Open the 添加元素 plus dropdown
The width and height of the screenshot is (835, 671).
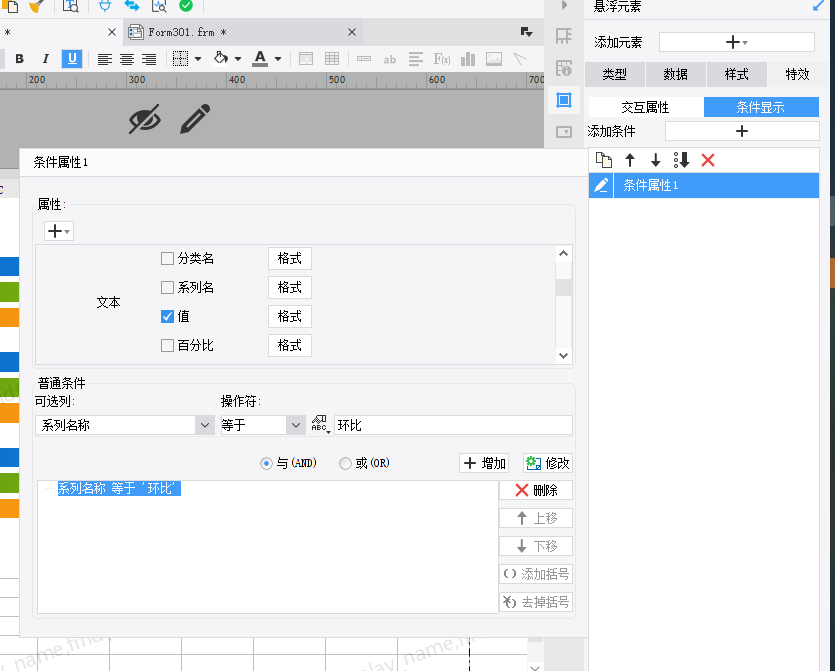click(x=736, y=42)
